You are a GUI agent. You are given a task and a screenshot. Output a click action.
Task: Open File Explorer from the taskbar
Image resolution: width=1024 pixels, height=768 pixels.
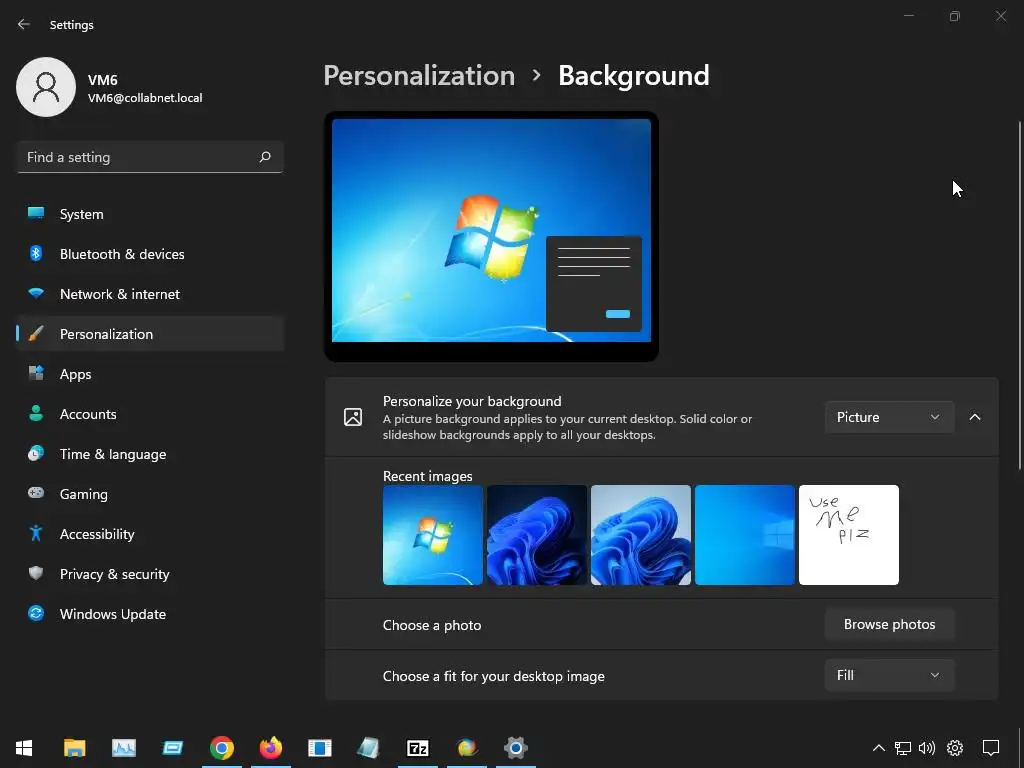(x=74, y=748)
